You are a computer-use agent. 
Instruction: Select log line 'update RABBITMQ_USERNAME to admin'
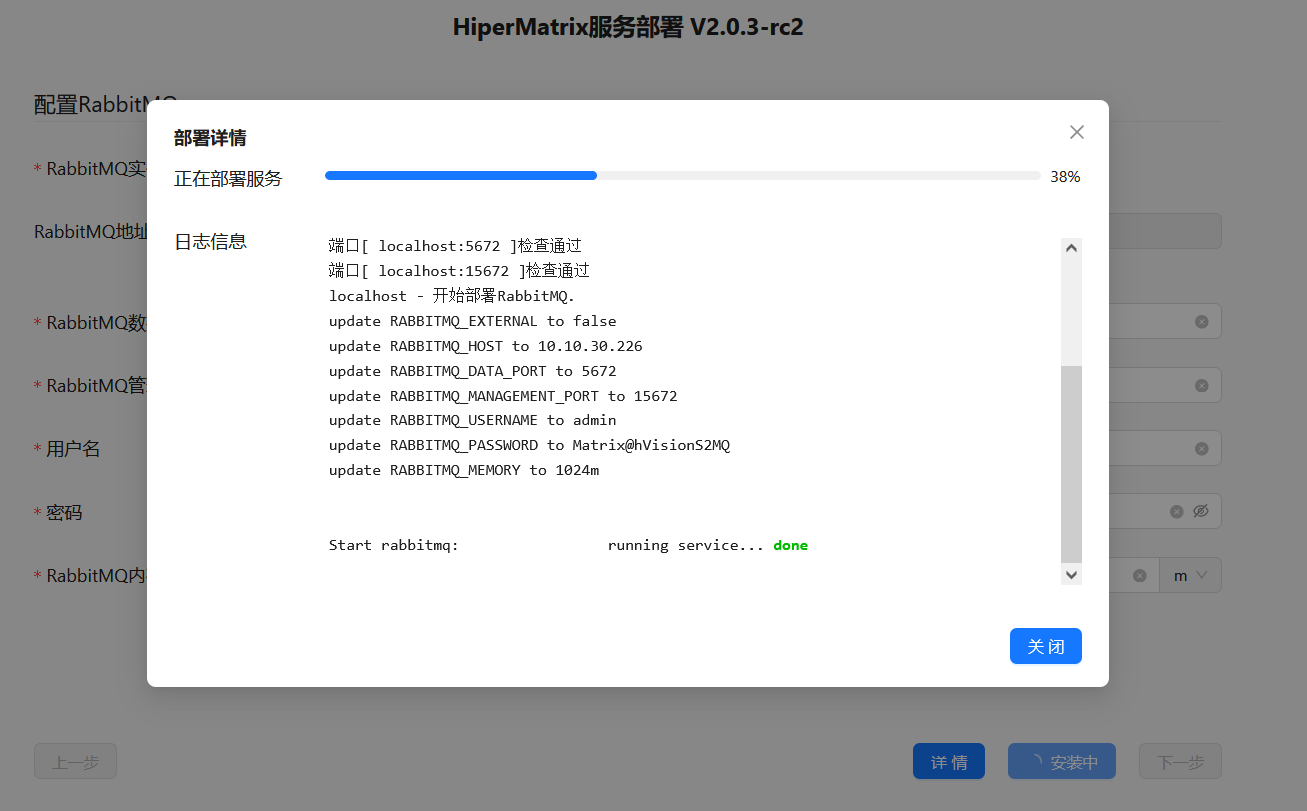click(x=473, y=420)
